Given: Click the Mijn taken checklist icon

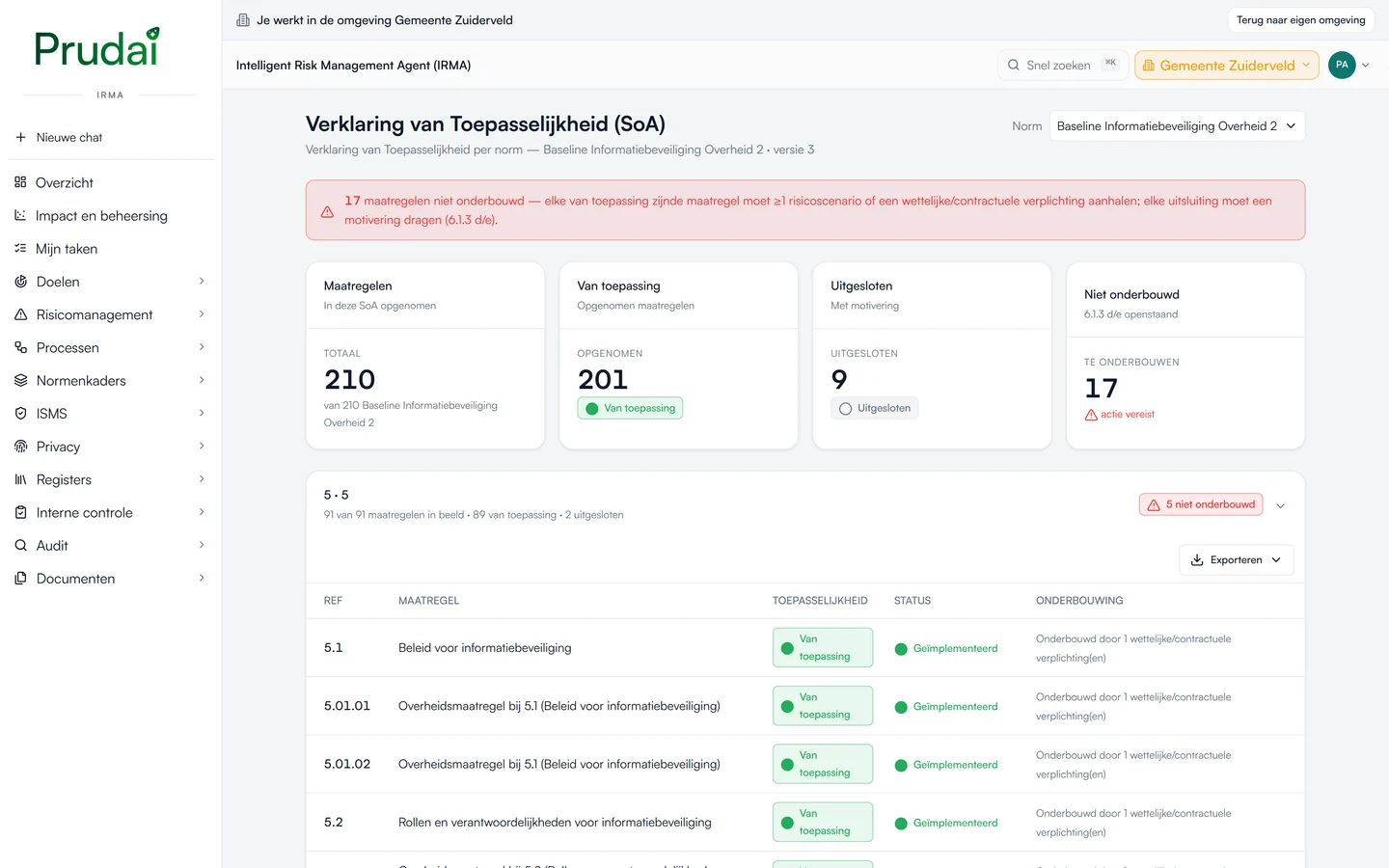Looking at the screenshot, I should tap(20, 248).
